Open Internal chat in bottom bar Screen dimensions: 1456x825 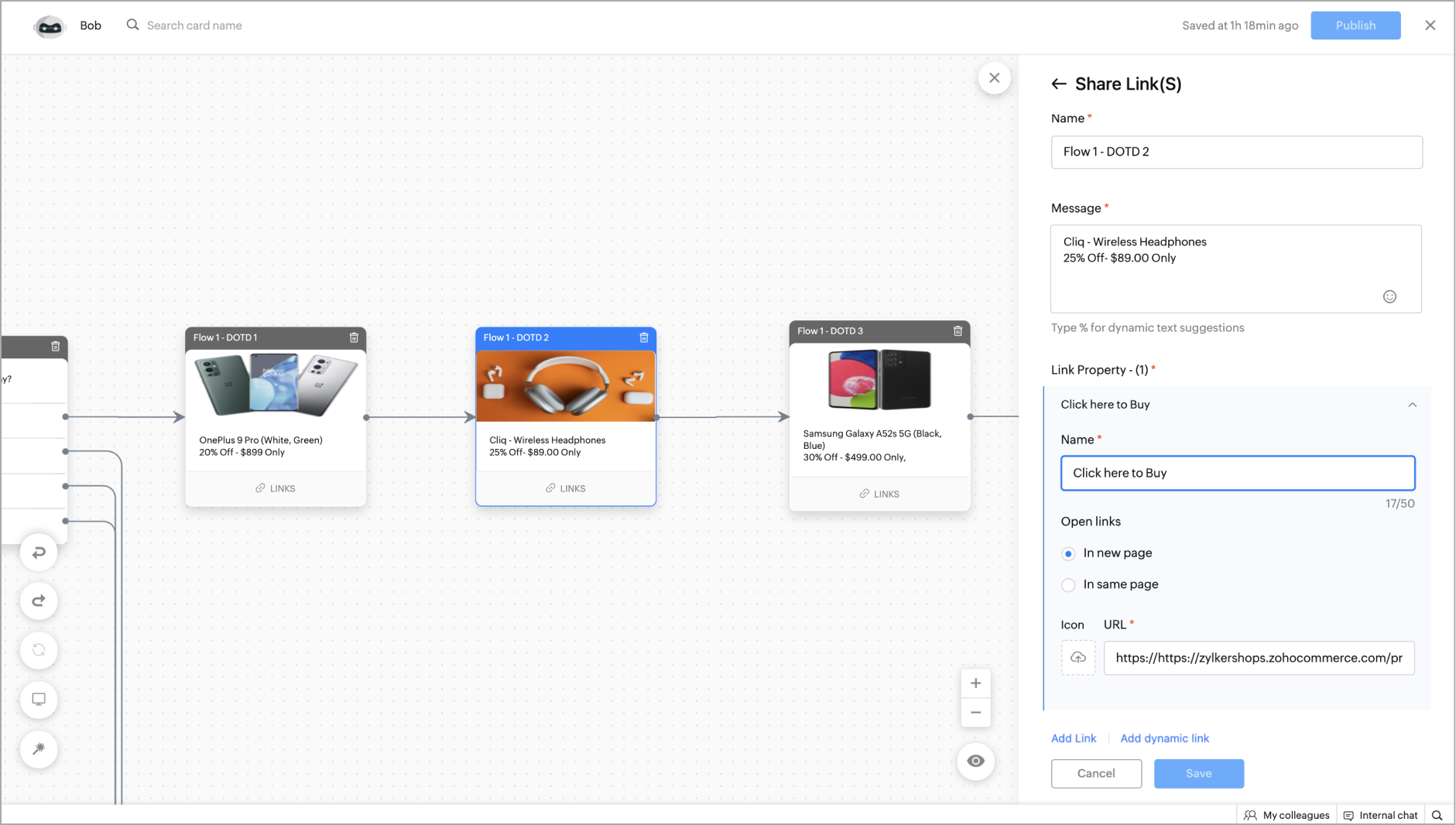tap(1380, 815)
